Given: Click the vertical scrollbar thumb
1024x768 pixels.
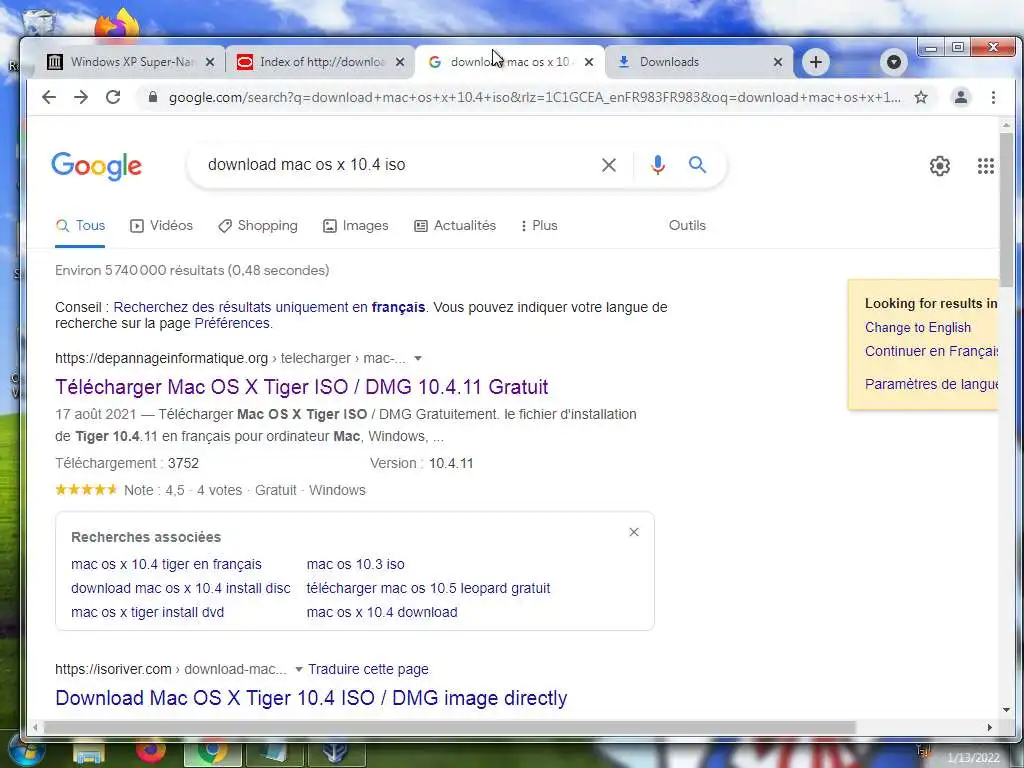Looking at the screenshot, I should tap(1006, 209).
